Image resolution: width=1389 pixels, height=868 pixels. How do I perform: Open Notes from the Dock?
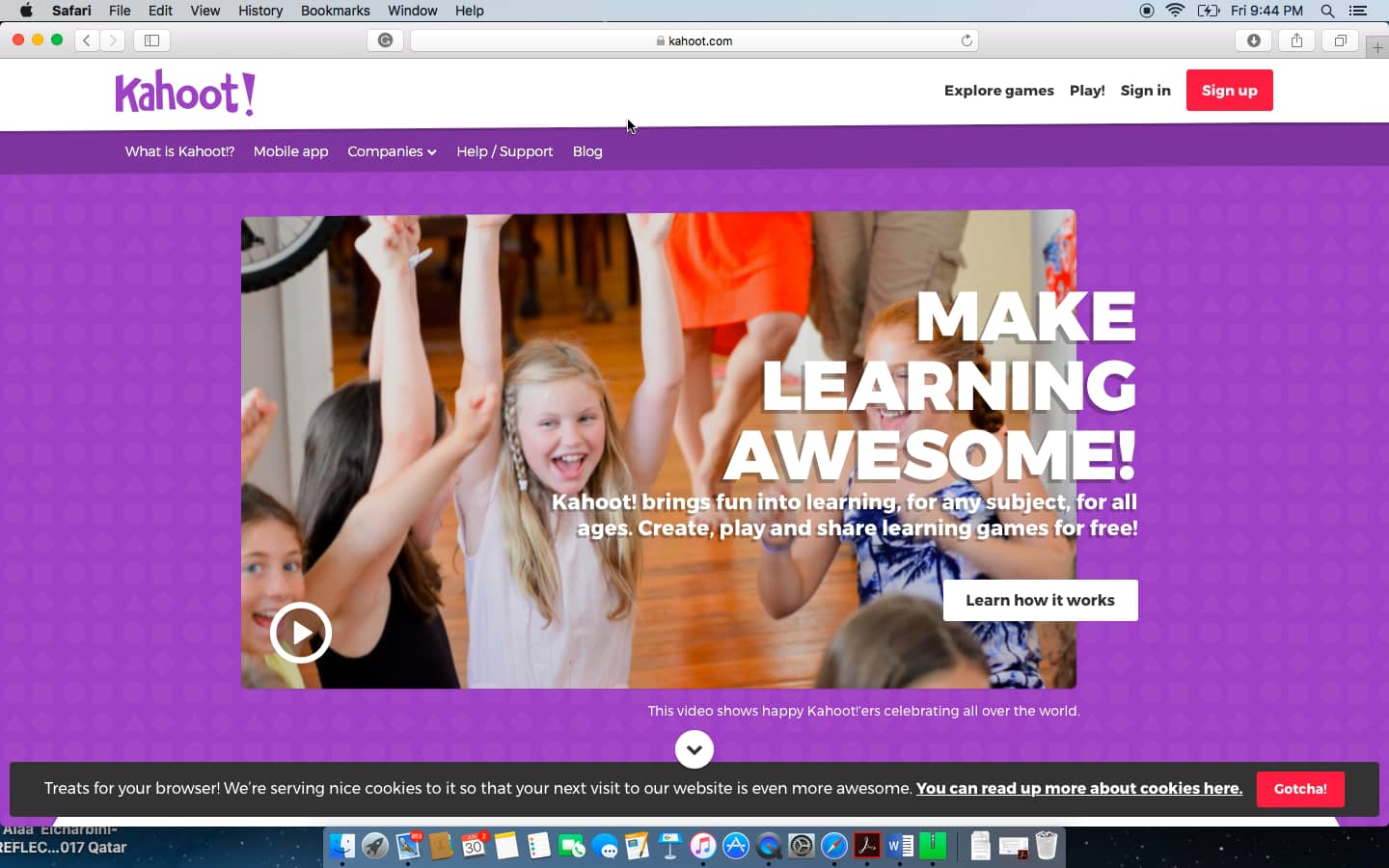coord(506,846)
